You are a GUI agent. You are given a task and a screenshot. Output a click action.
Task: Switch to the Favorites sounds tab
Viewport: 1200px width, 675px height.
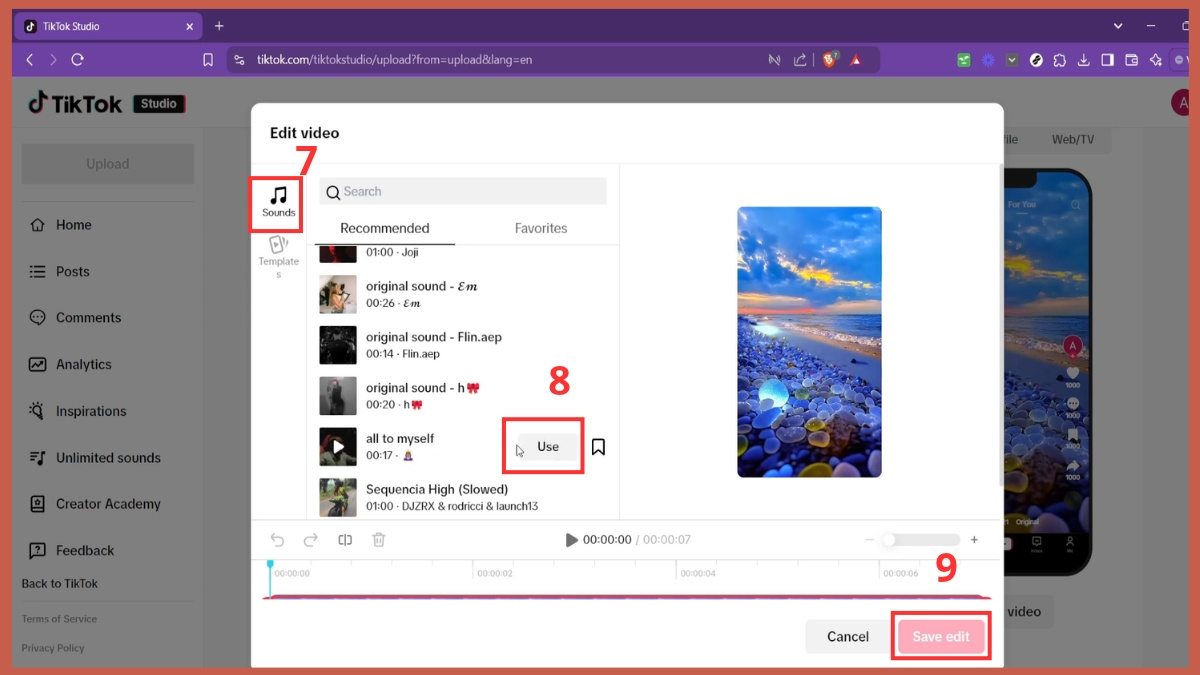(x=541, y=228)
